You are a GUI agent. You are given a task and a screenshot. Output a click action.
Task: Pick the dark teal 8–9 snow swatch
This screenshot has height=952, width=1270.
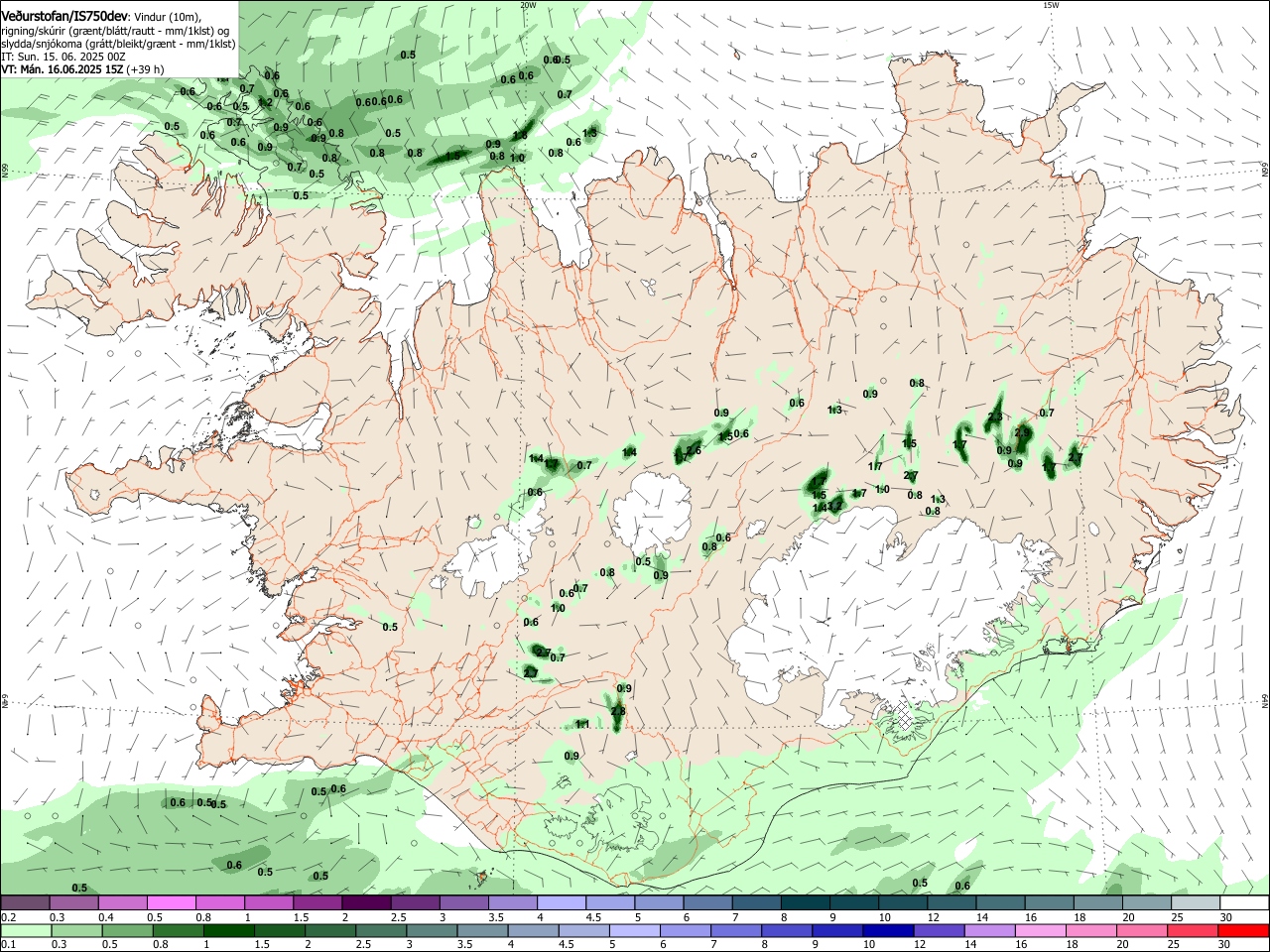click(806, 903)
